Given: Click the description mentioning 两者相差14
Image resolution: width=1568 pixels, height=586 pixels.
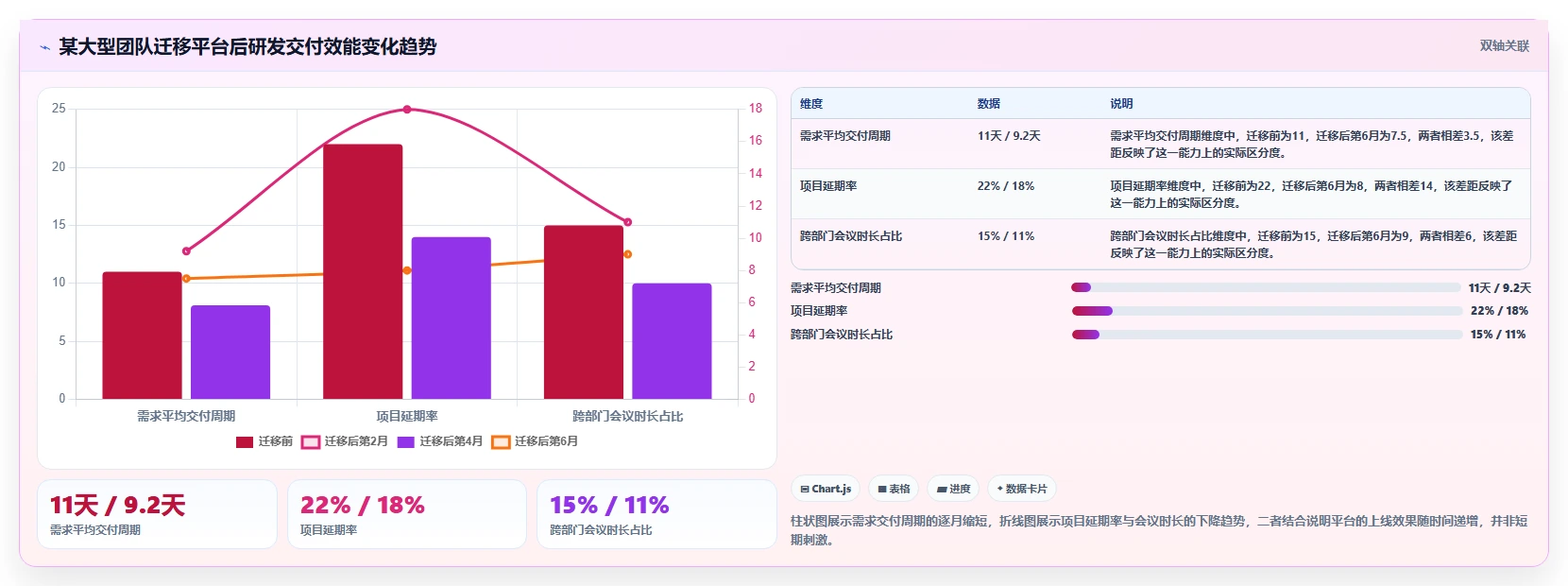Looking at the screenshot, I should point(1312,194).
